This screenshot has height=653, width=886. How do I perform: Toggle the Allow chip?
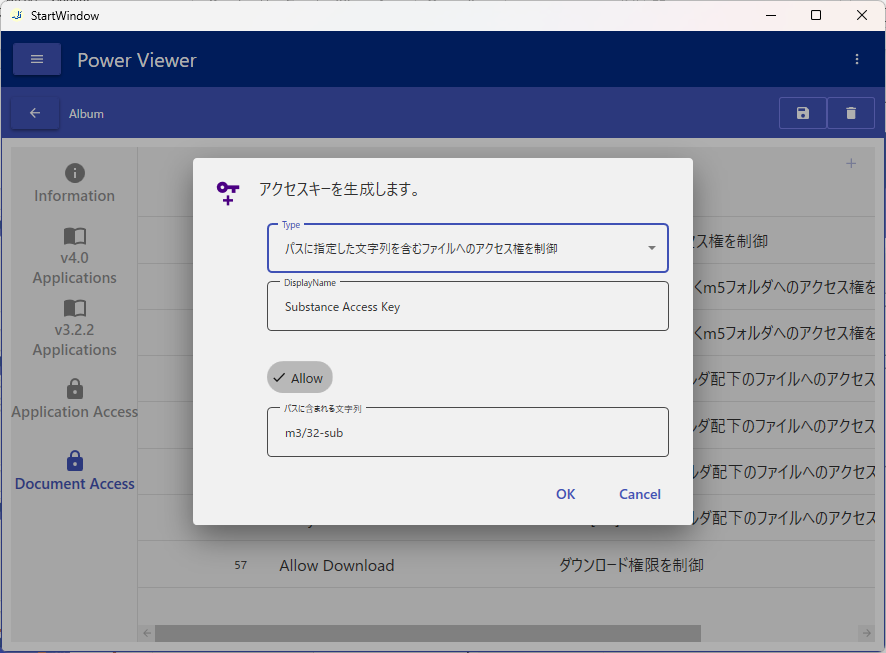click(x=299, y=378)
